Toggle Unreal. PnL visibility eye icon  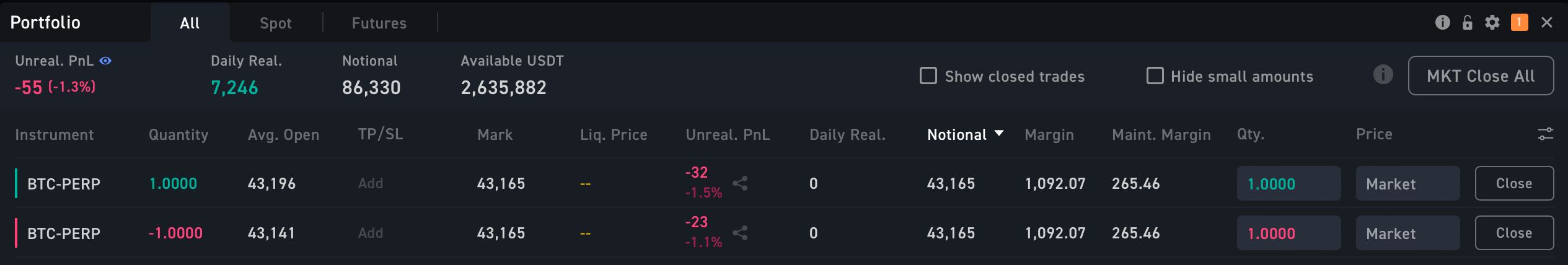tap(105, 61)
